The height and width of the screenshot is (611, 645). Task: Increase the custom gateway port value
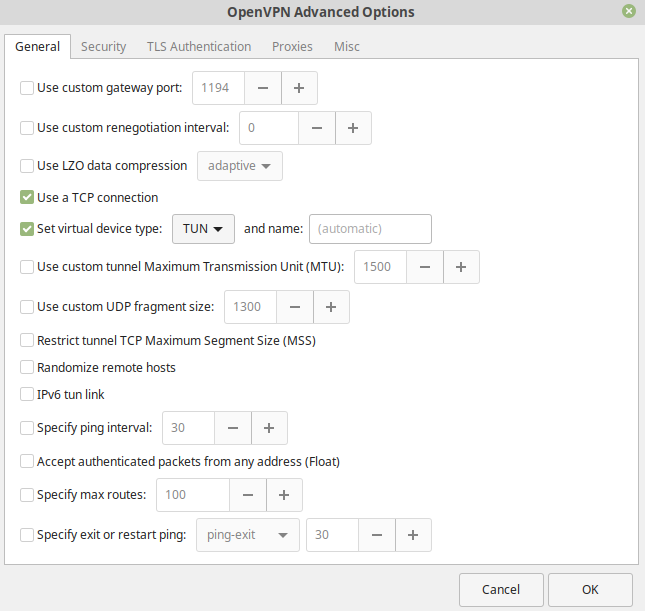(x=299, y=88)
